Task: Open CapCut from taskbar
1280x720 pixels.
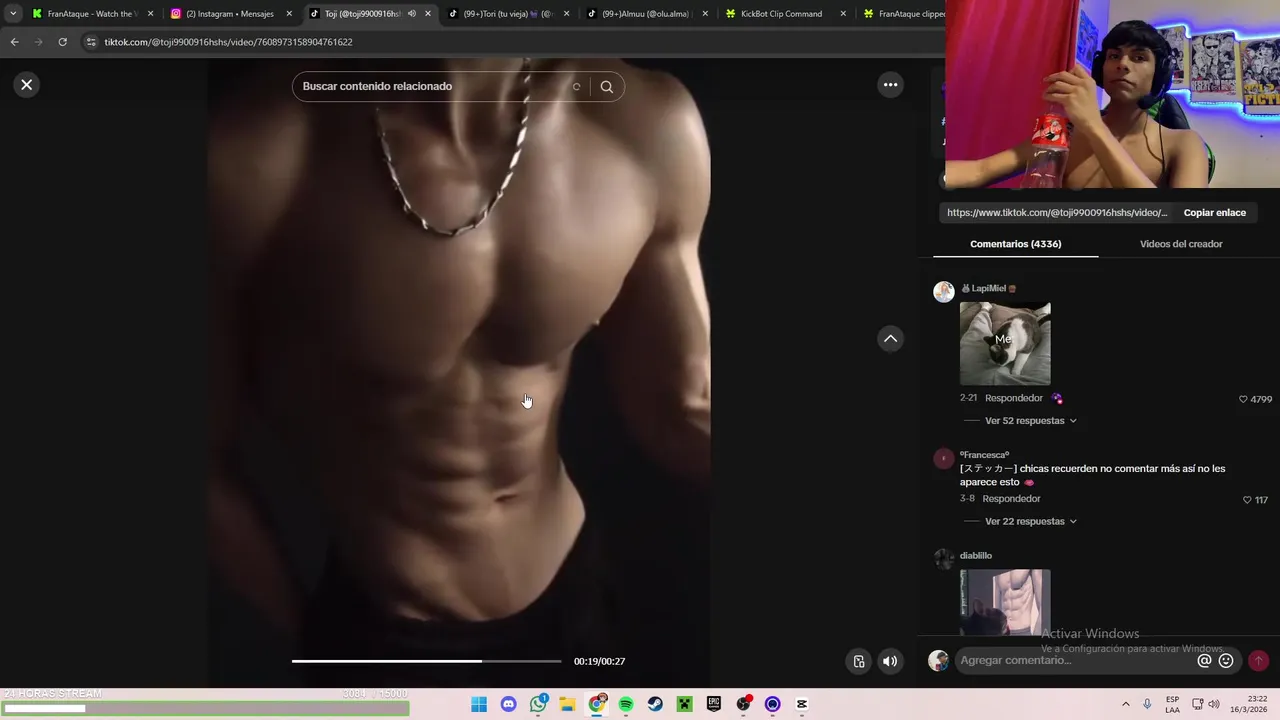Action: 801,704
